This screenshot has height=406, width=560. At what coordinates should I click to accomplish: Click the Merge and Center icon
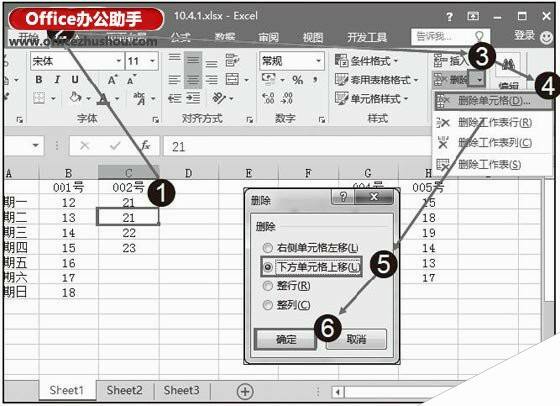232,79
